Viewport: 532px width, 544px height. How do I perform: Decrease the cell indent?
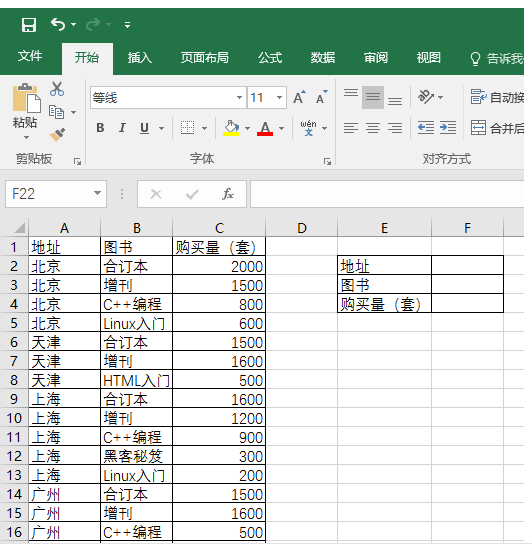[x=425, y=128]
